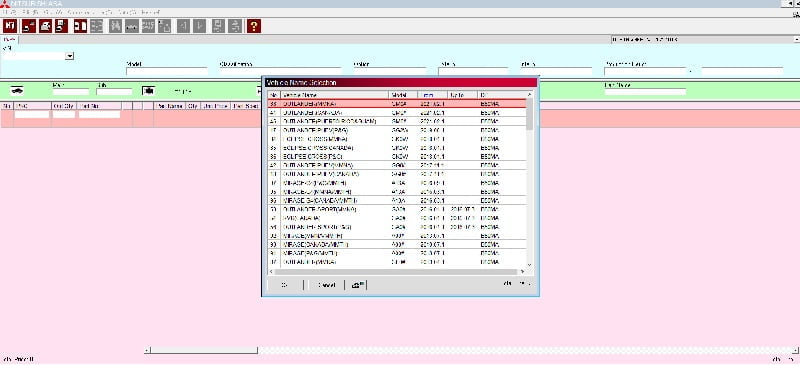Click the leftmost dark red toolbar icon with white letters
Viewport: 800px width, 365px height.
[x=10, y=26]
